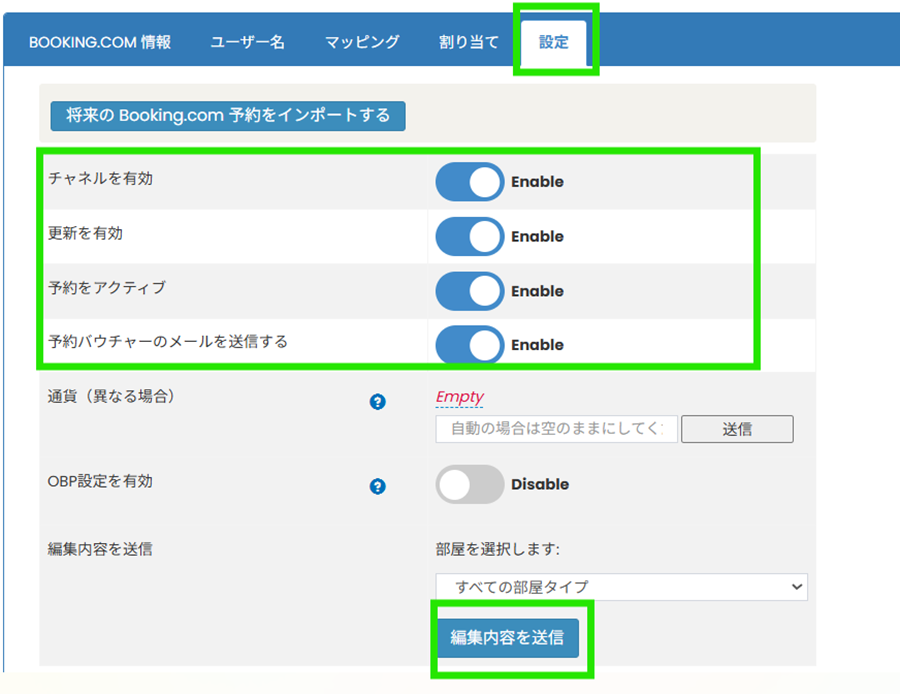Screen dimensions: 900x694
Task: Click the 編集内容を送信 row label text
Action: 100,549
